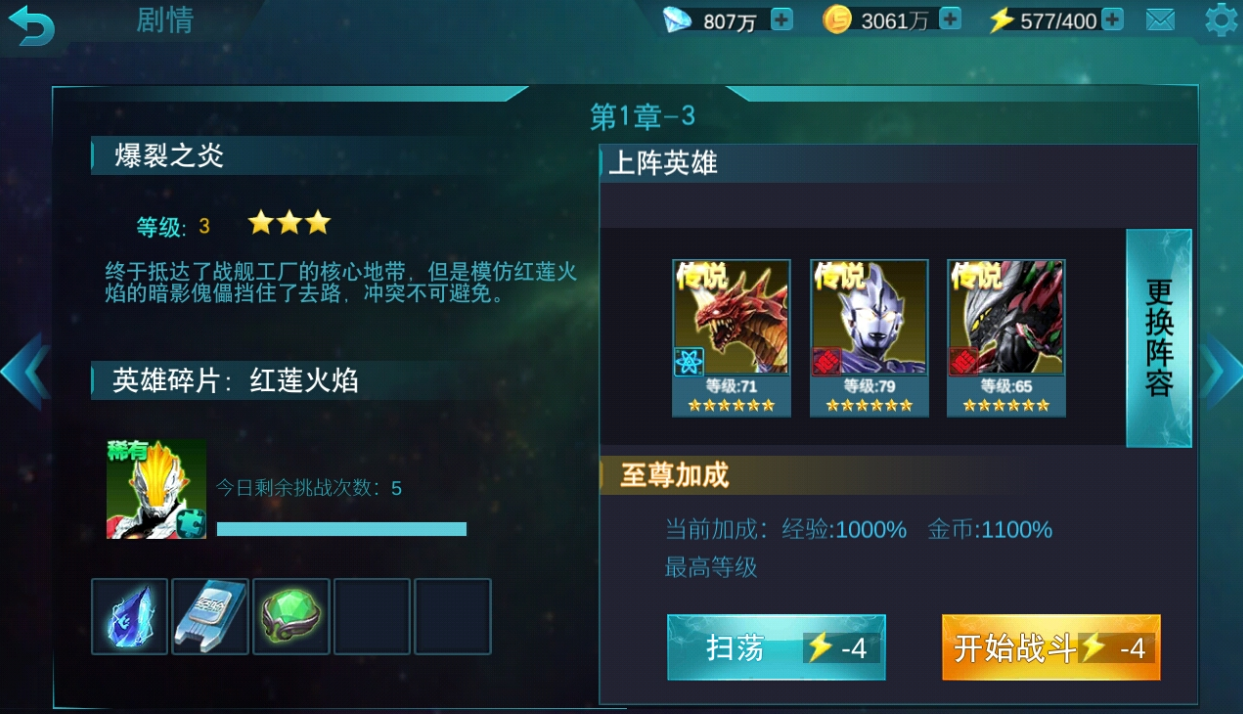Select the red dragon hero level 71
The image size is (1243, 714).
(731, 338)
